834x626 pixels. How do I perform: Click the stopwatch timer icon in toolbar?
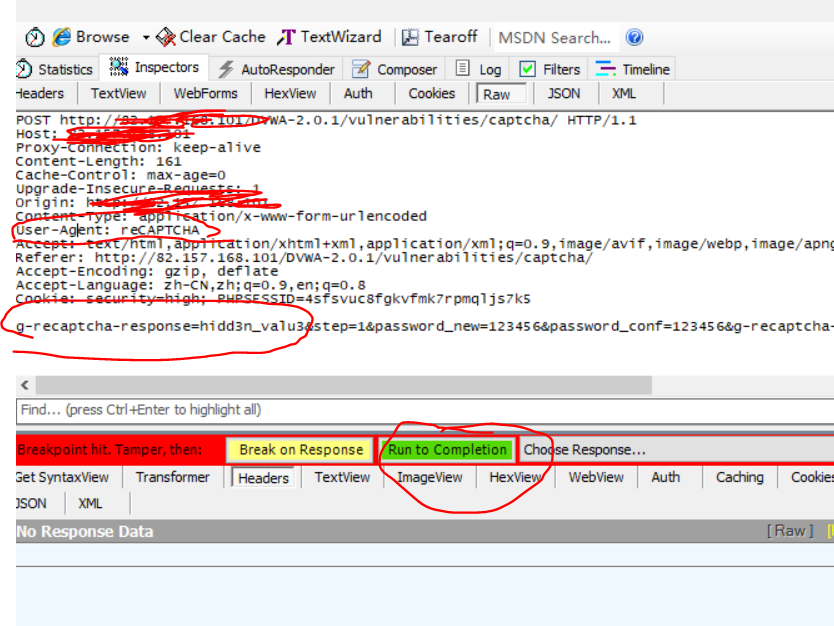(35, 37)
